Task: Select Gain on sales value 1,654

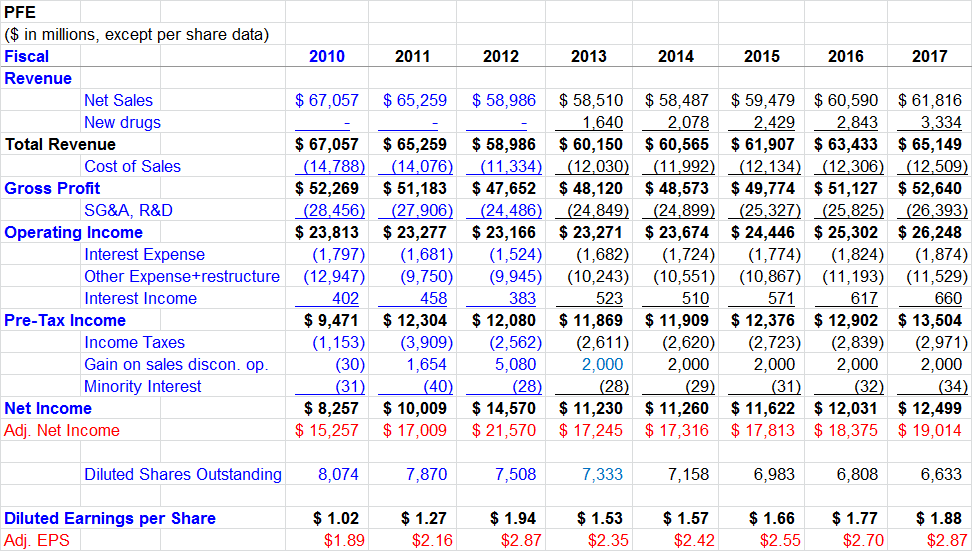Action: pyautogui.click(x=426, y=364)
